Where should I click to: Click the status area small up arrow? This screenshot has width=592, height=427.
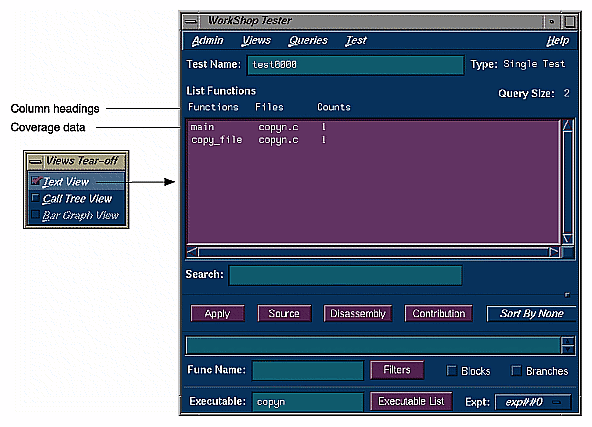(x=568, y=341)
